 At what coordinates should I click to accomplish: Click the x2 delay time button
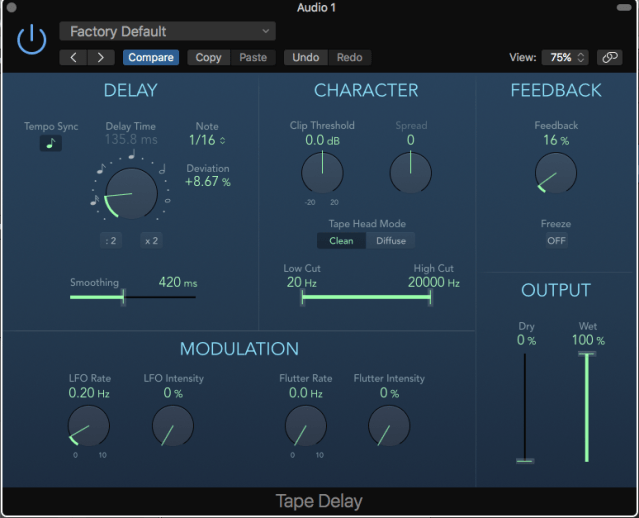(x=151, y=241)
